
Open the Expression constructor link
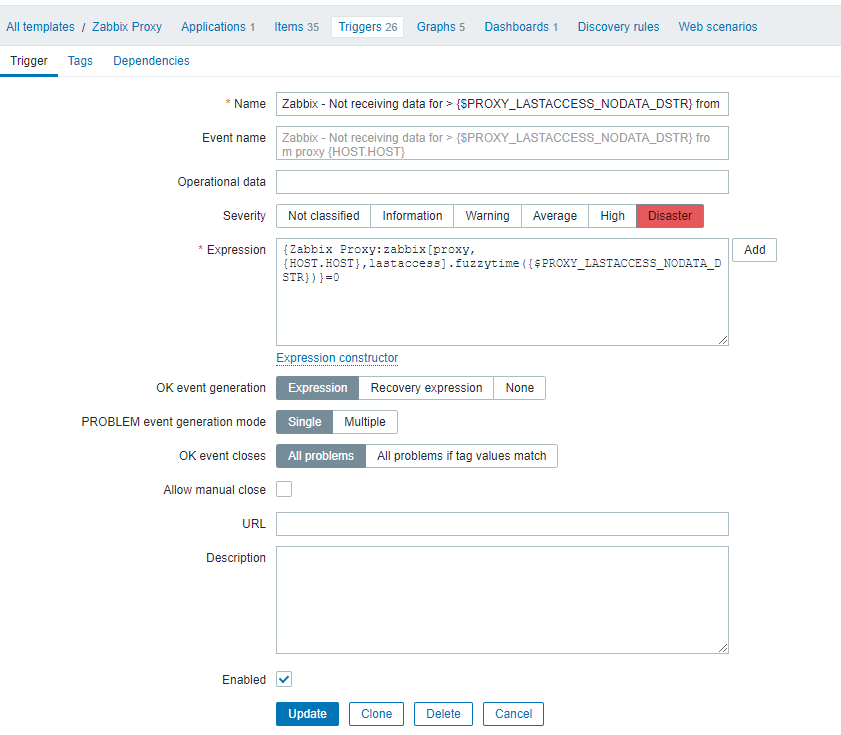tap(337, 358)
